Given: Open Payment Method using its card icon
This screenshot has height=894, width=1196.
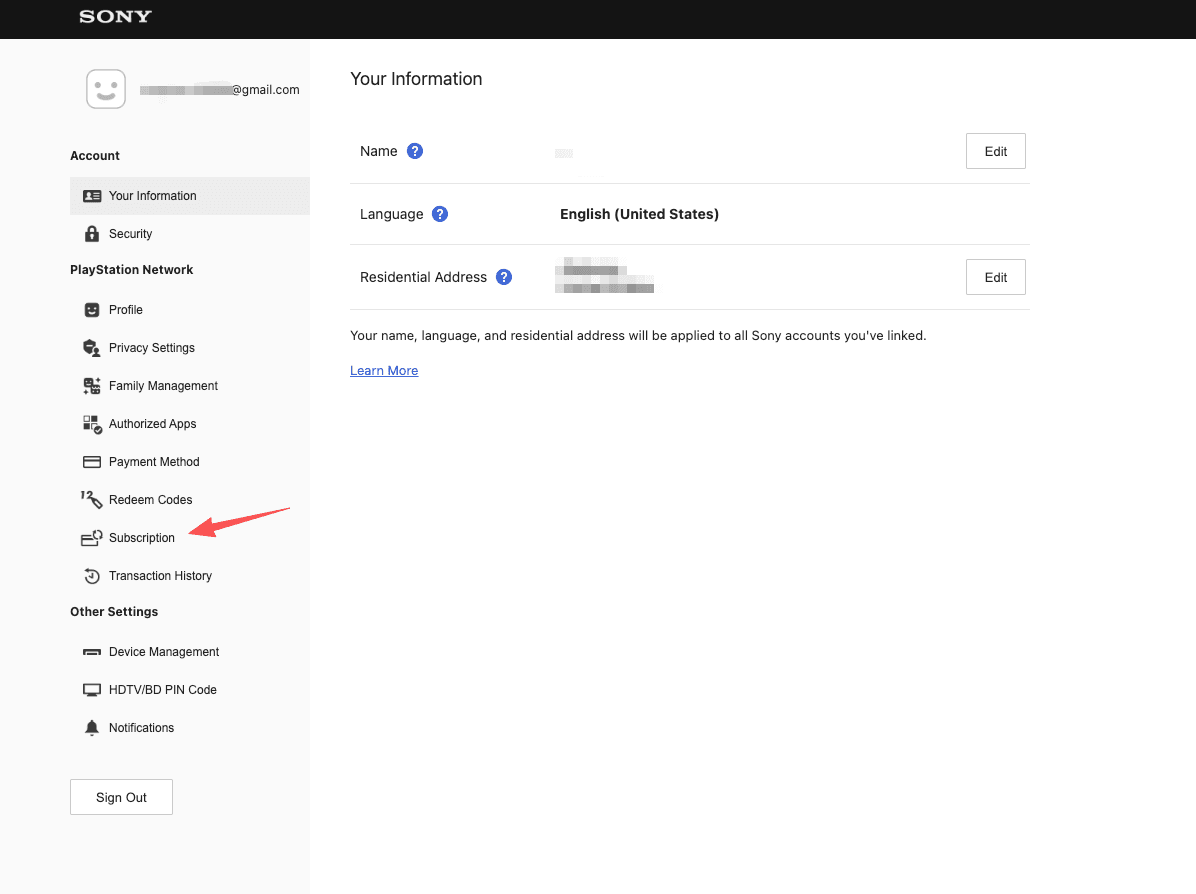Looking at the screenshot, I should pyautogui.click(x=92, y=461).
